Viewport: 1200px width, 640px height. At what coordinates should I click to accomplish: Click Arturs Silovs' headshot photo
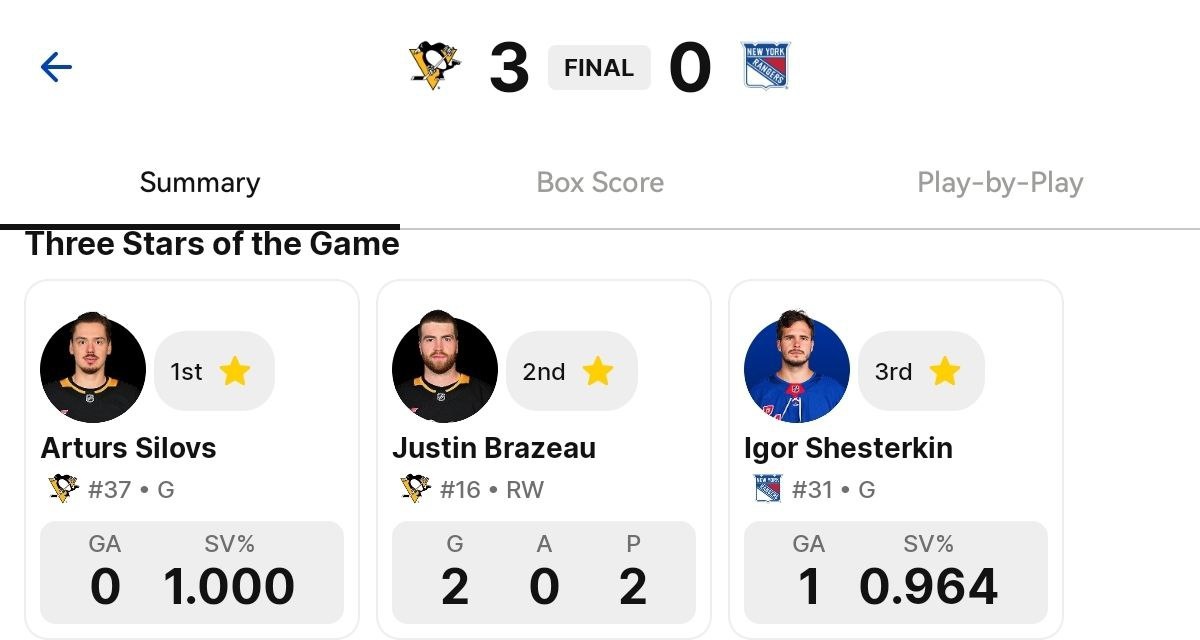tap(92, 370)
